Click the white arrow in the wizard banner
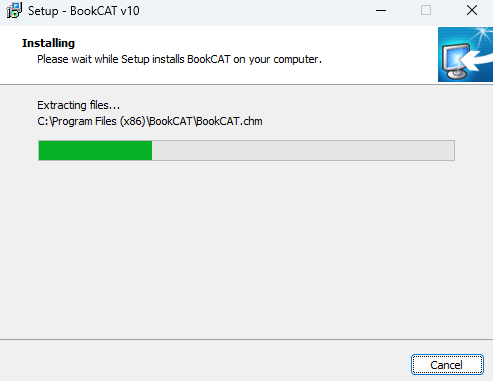The image size is (493, 381). tap(478, 59)
